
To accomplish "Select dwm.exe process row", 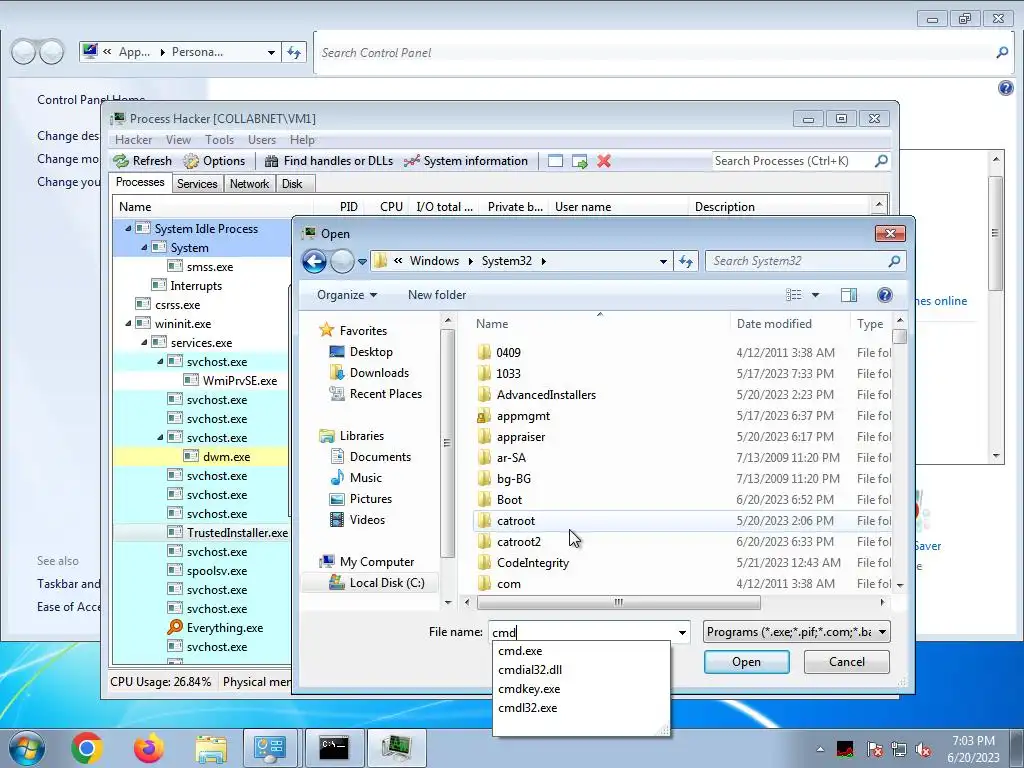I will [x=202, y=456].
